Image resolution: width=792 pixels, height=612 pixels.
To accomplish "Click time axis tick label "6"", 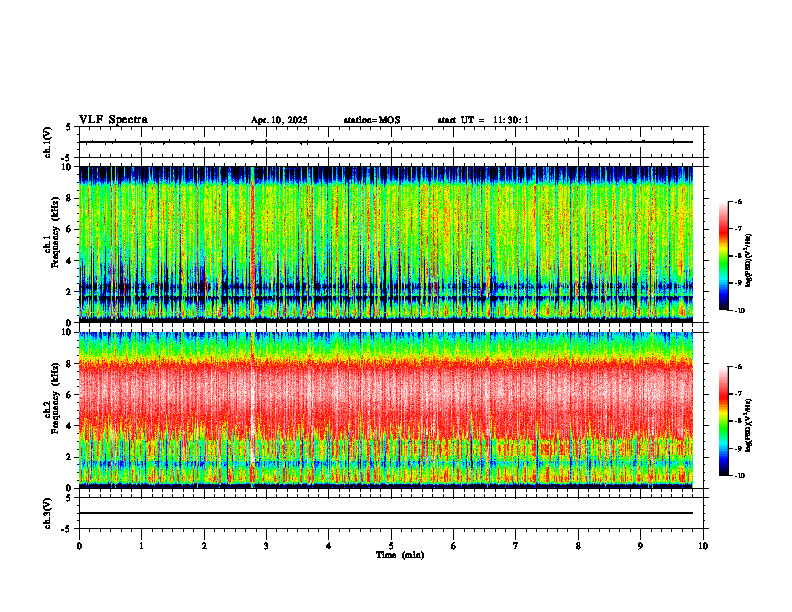I will [x=454, y=546].
